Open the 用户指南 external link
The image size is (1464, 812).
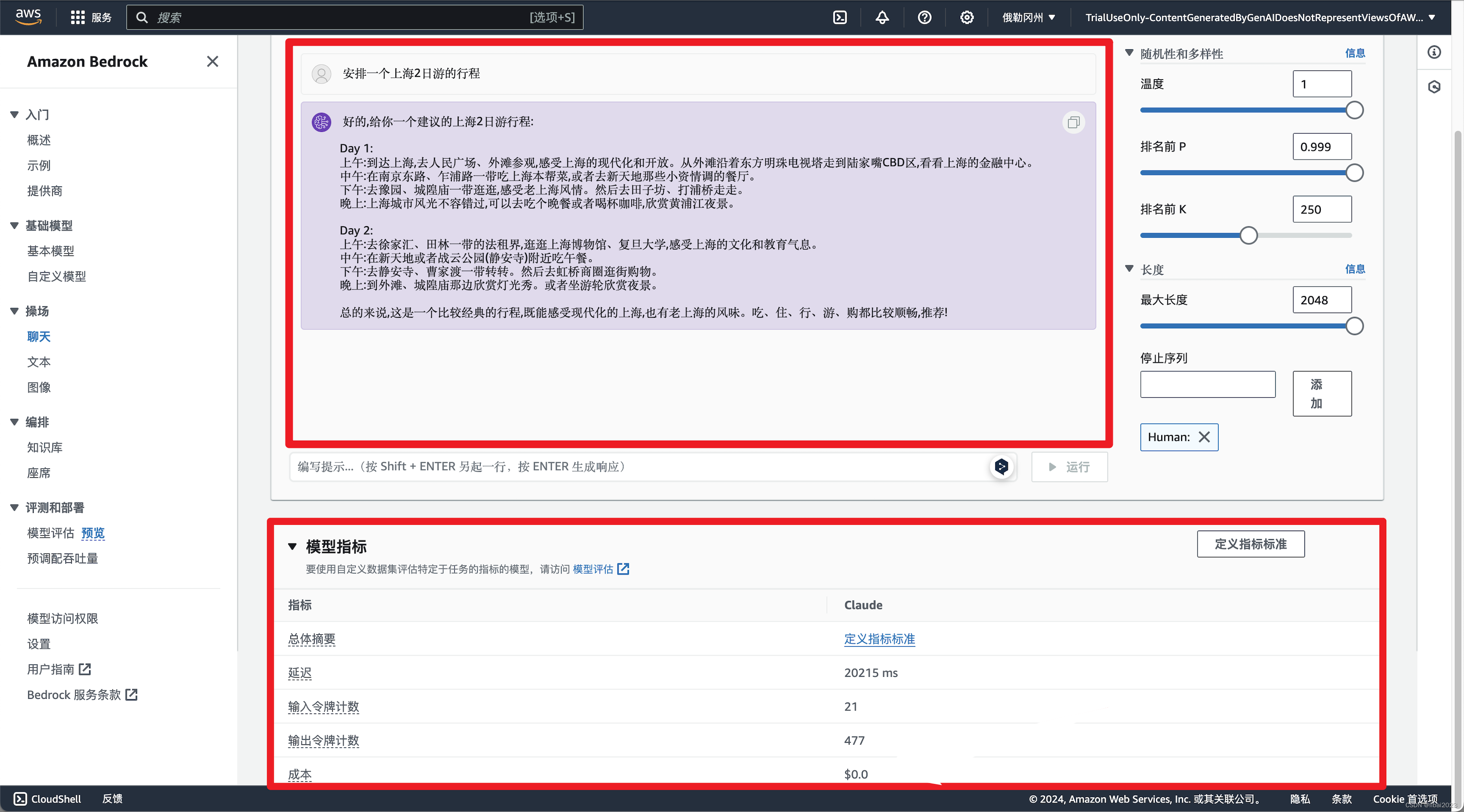(58, 669)
